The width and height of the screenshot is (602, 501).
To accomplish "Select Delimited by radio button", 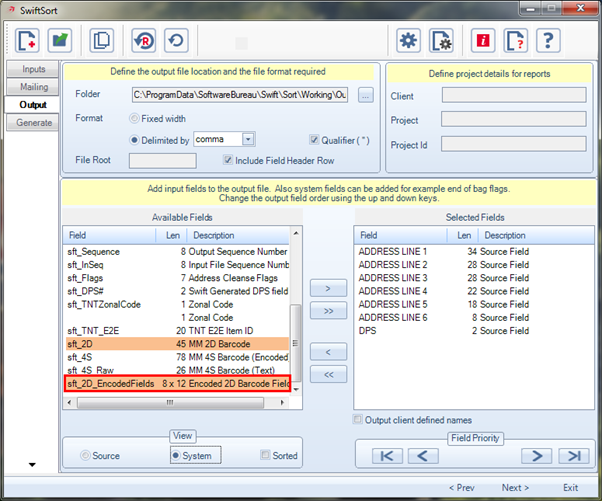I will [134, 140].
